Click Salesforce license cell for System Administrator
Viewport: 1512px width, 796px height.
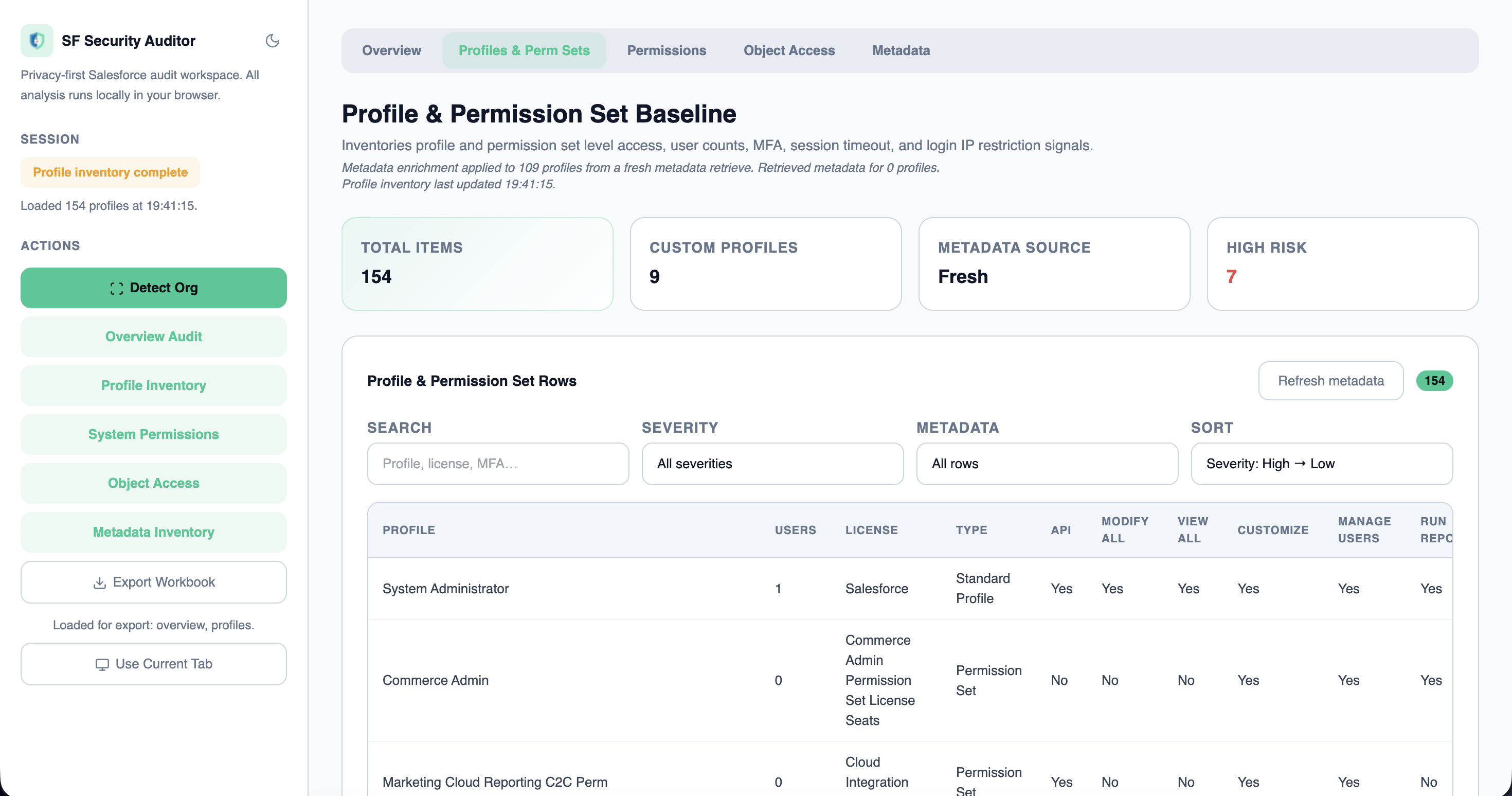[x=876, y=589]
